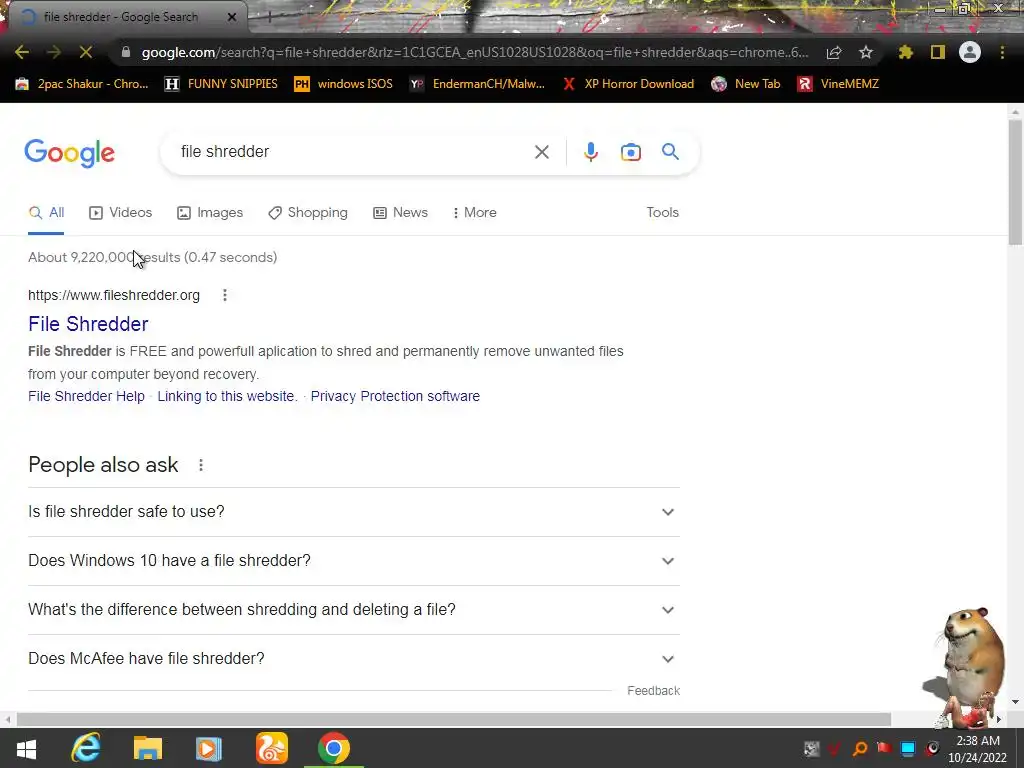The width and height of the screenshot is (1024, 768).
Task: Click the vertical scrollbar thumb
Action: point(1015,182)
